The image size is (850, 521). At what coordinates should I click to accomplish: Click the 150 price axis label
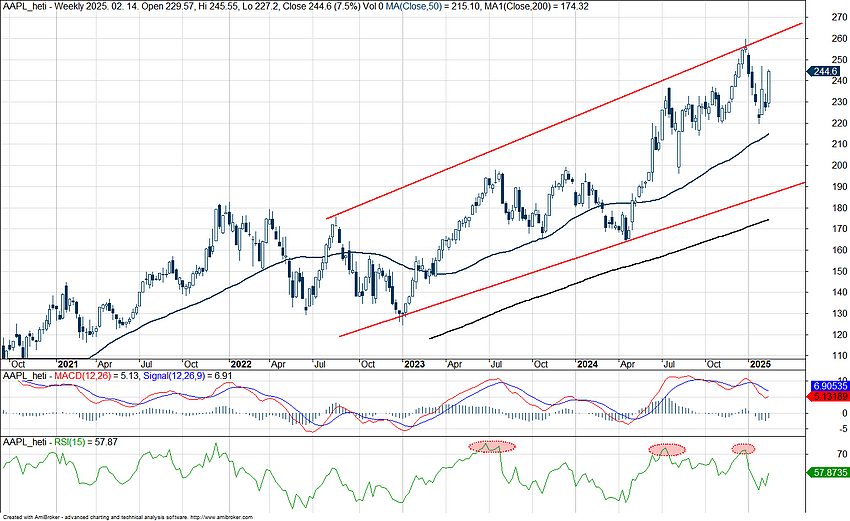839,271
